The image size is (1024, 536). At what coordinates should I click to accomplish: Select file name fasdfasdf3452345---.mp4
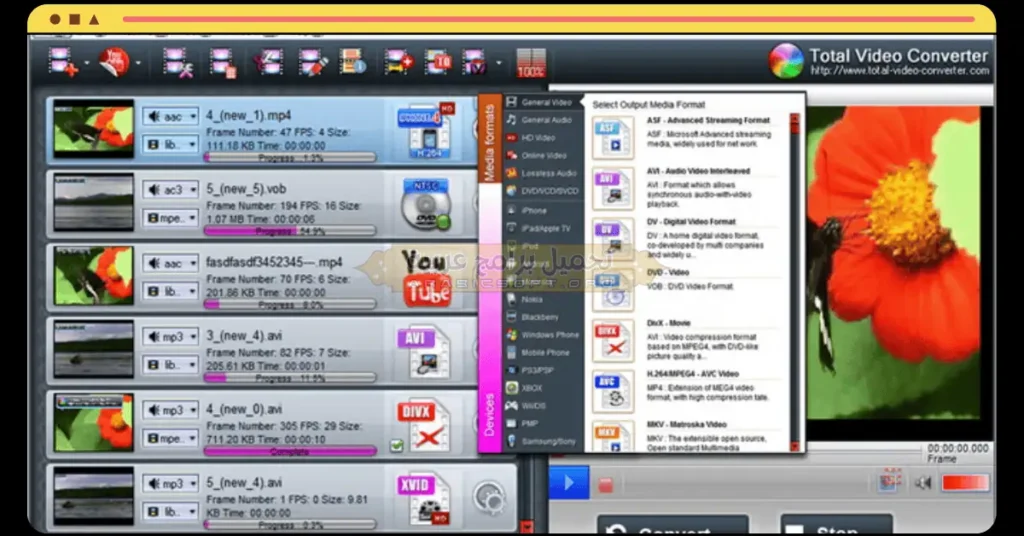[274, 262]
